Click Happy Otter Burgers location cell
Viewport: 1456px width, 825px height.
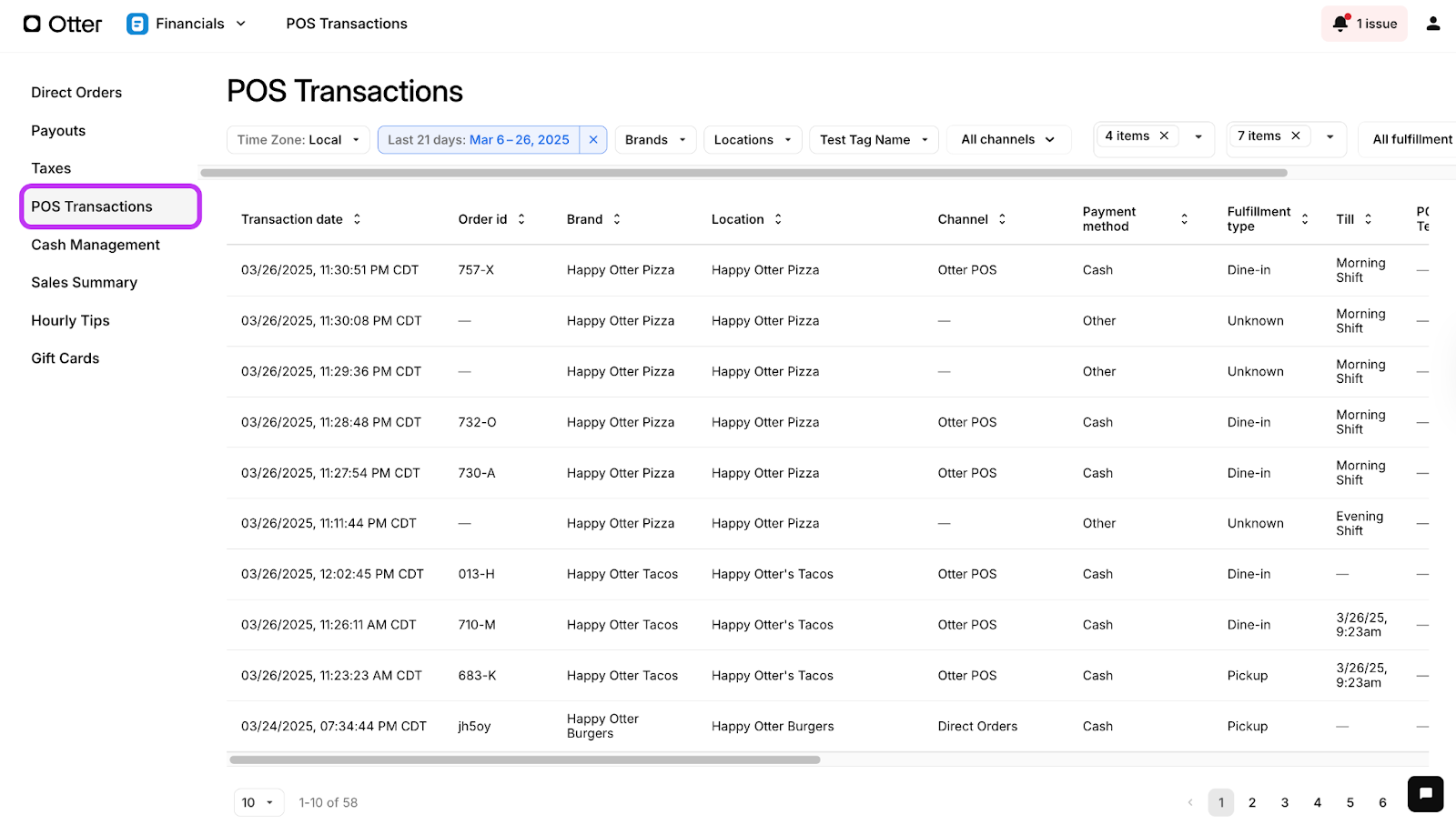pyautogui.click(x=773, y=726)
